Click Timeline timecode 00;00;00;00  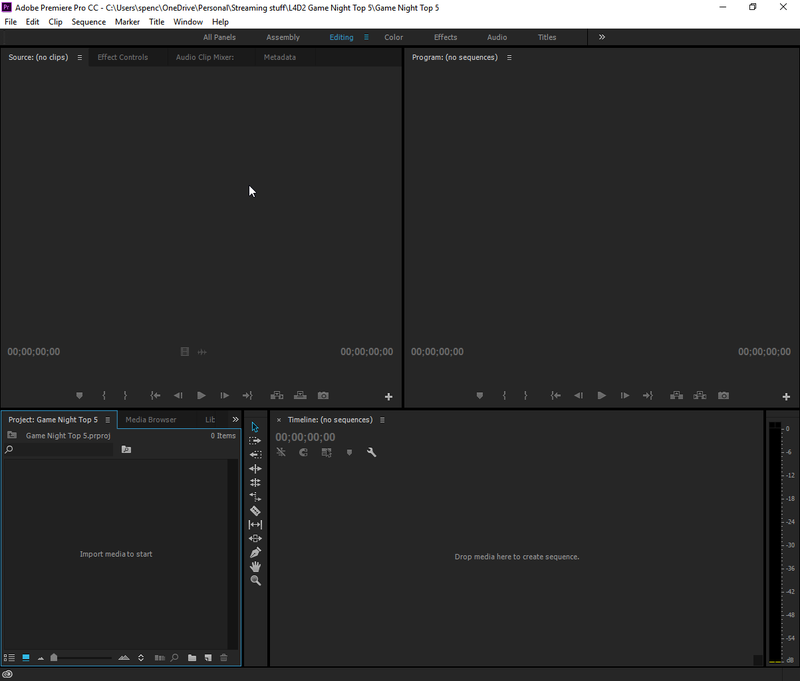305,437
